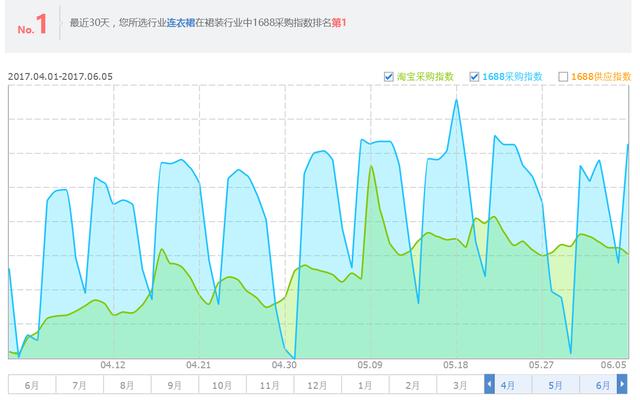Select 1月 on the timeline
The width and height of the screenshot is (640, 400).
click(365, 384)
